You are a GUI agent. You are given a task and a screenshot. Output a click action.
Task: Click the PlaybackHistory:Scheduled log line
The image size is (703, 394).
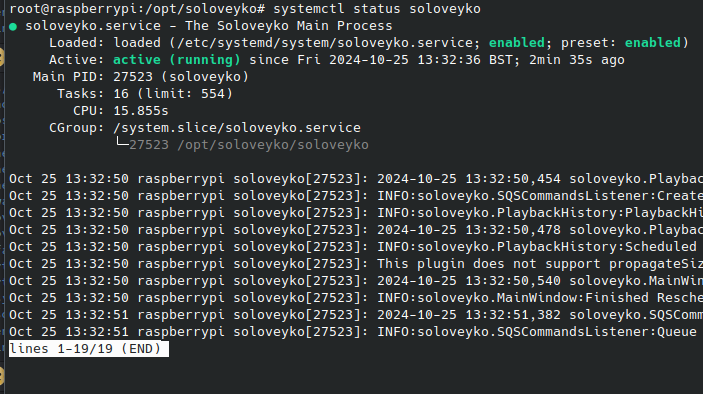[356, 247]
